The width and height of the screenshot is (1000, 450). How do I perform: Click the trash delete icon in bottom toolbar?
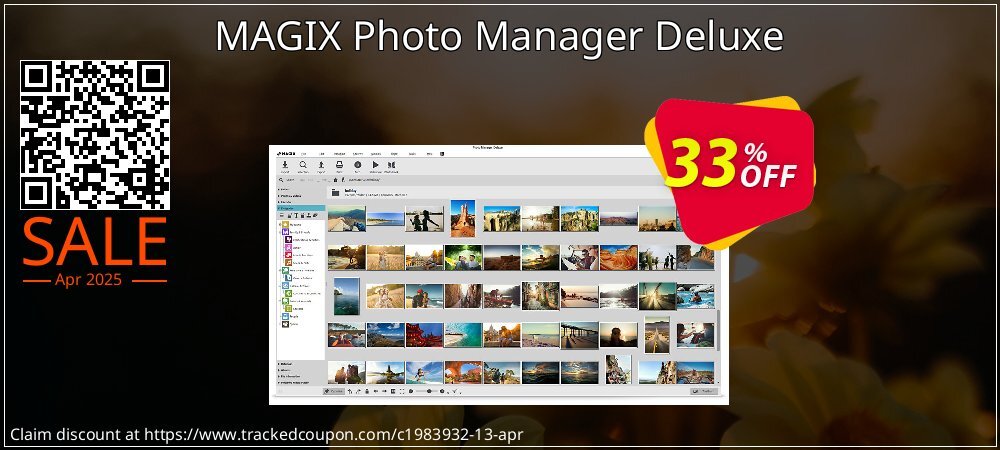(367, 391)
